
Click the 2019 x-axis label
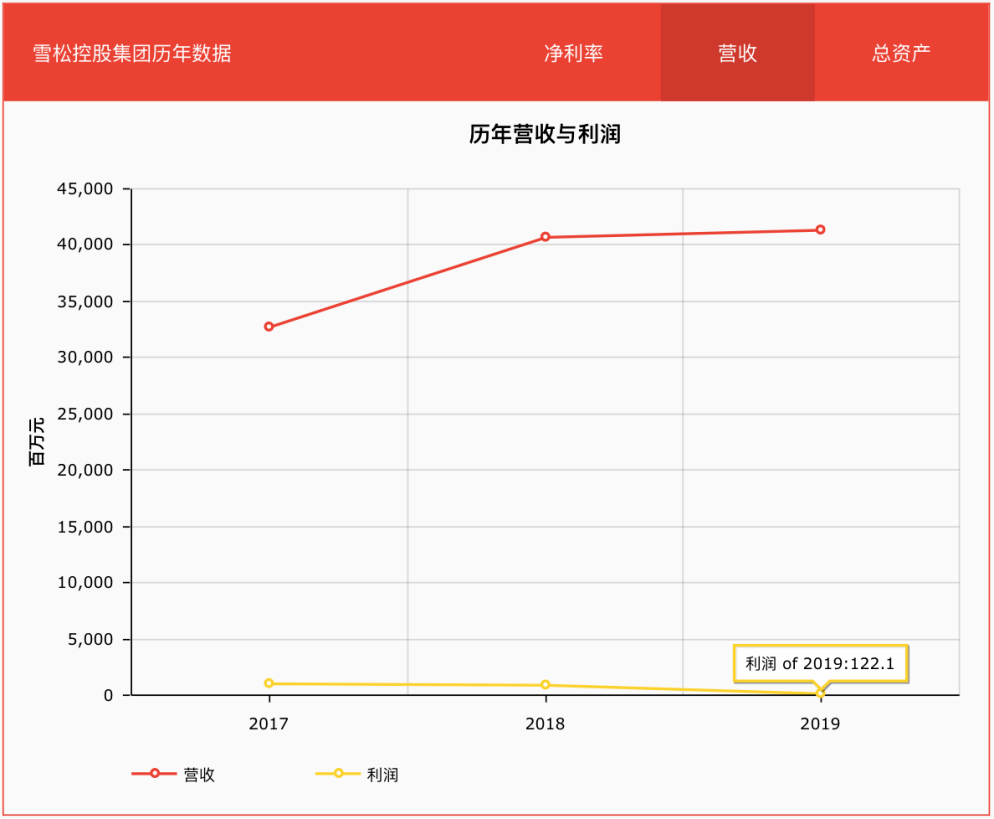pyautogui.click(x=820, y=724)
